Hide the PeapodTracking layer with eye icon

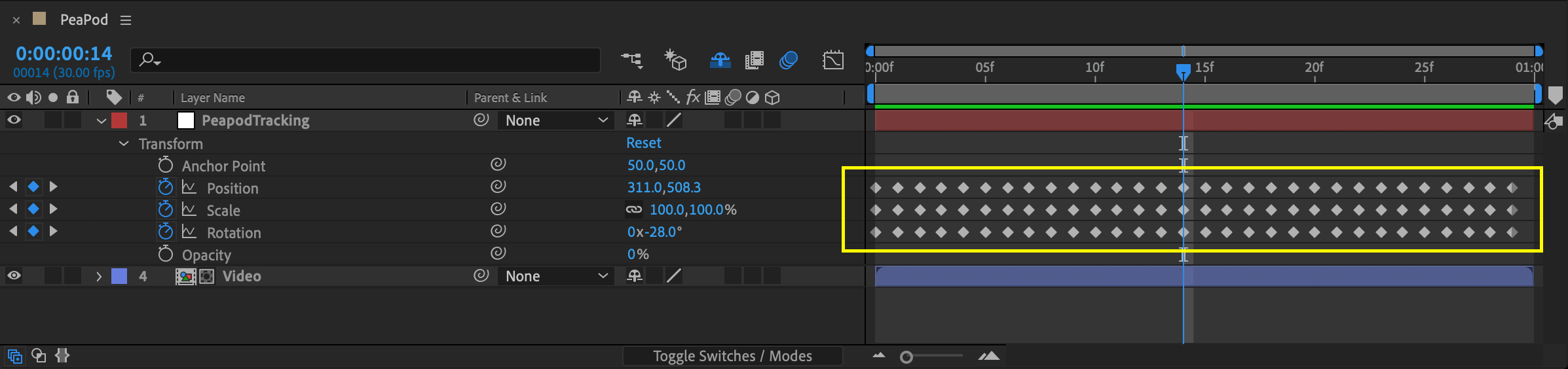pyautogui.click(x=14, y=120)
